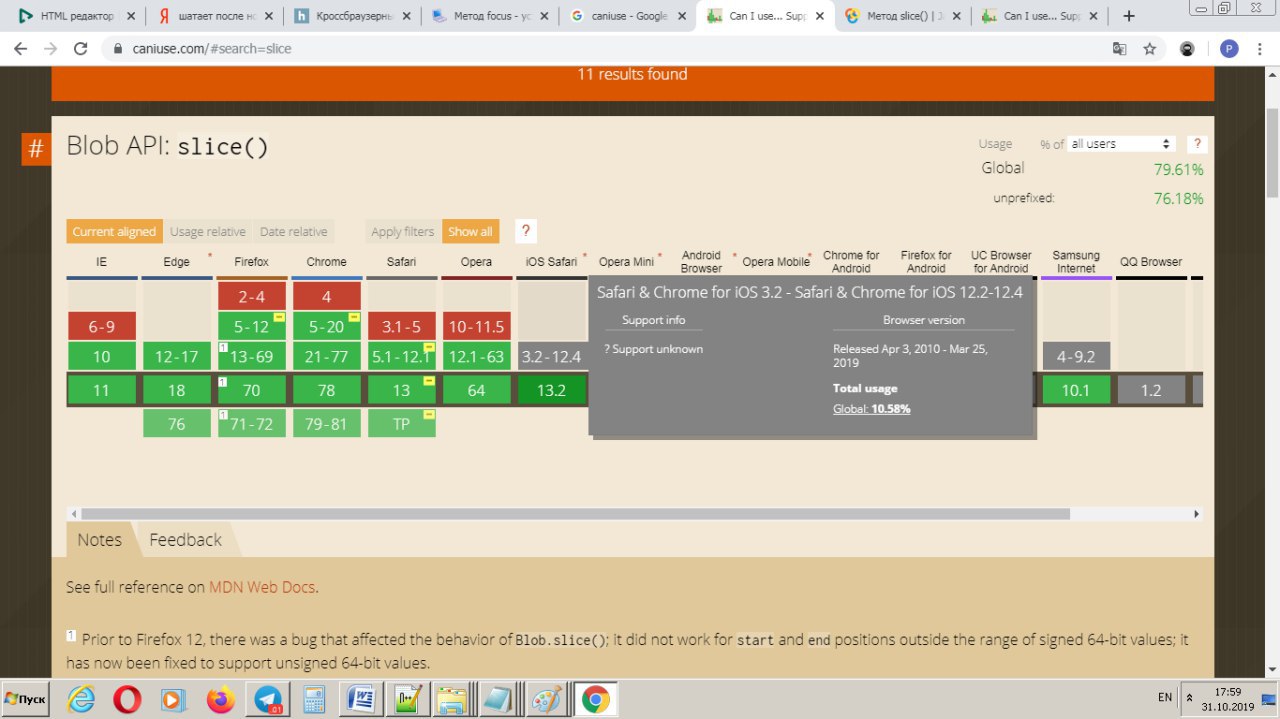Viewport: 1280px width, 719px height.
Task: Select the Firefox 13-69 cell
Action: tap(252, 356)
